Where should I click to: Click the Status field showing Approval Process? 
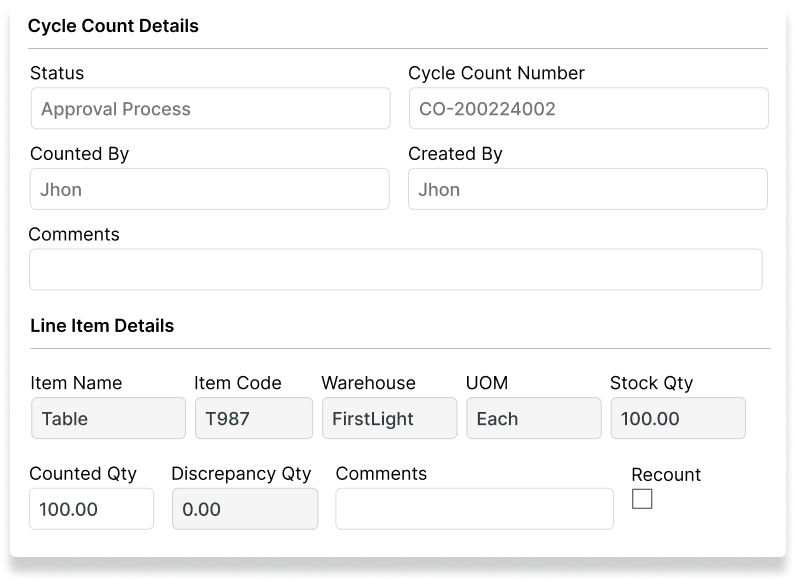[x=210, y=108]
